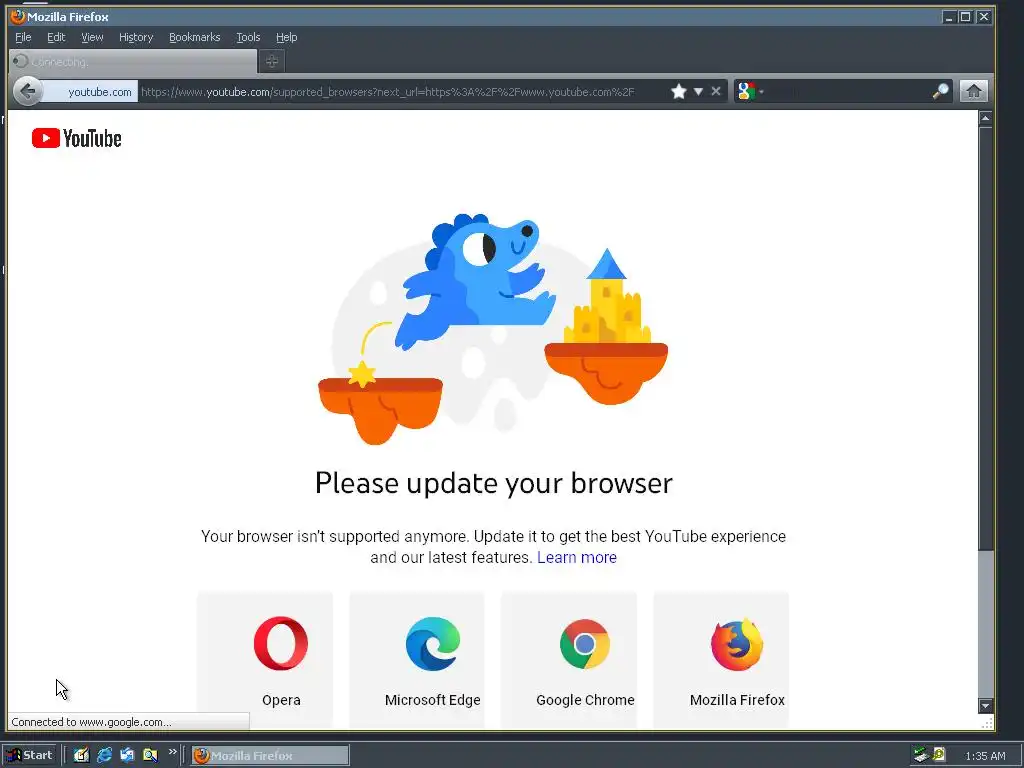Viewport: 1024px width, 768px height.
Task: Launch Internet Explorer from quick launch
Action: tap(104, 755)
